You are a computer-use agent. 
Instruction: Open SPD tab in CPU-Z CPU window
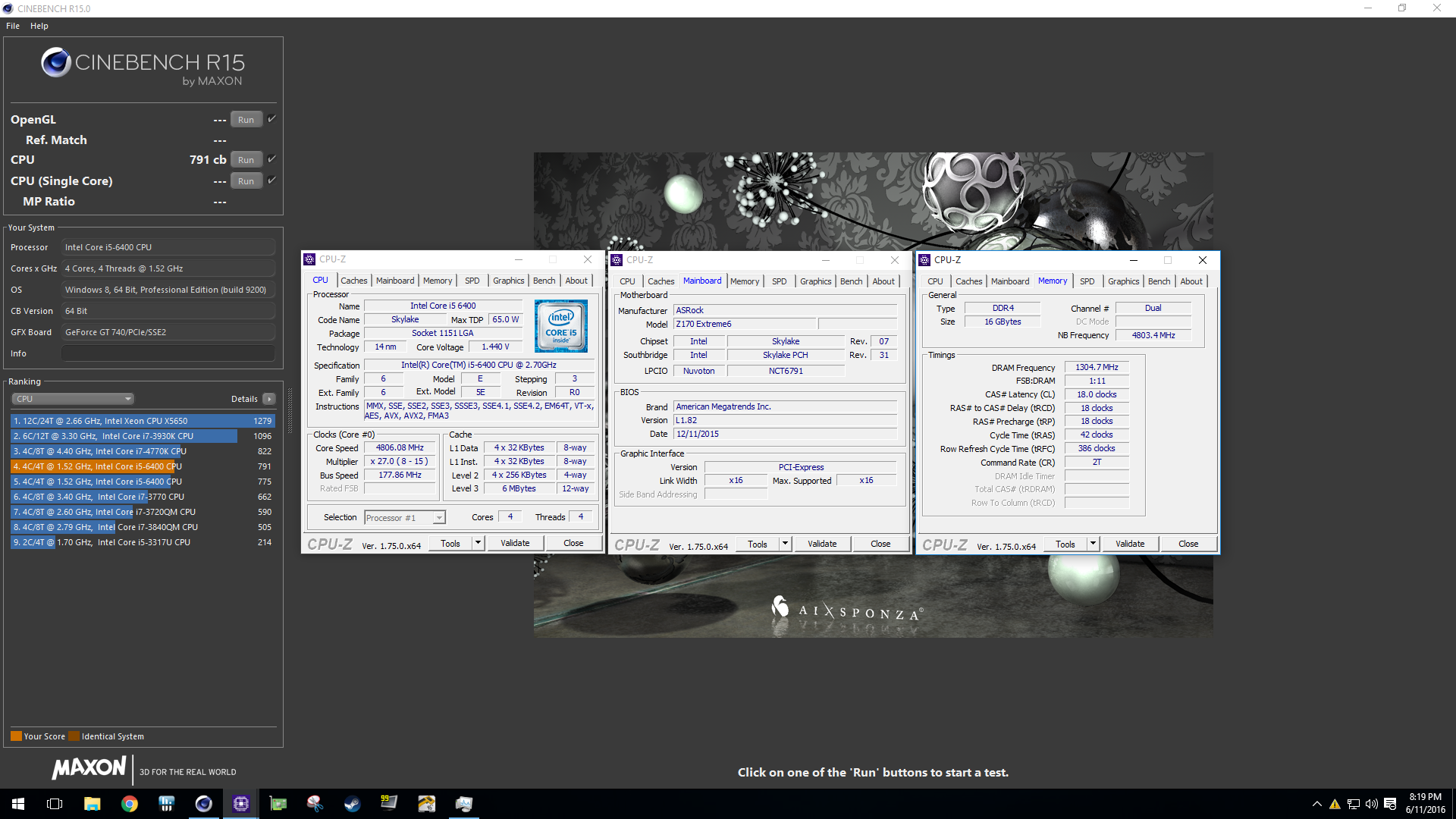472,281
